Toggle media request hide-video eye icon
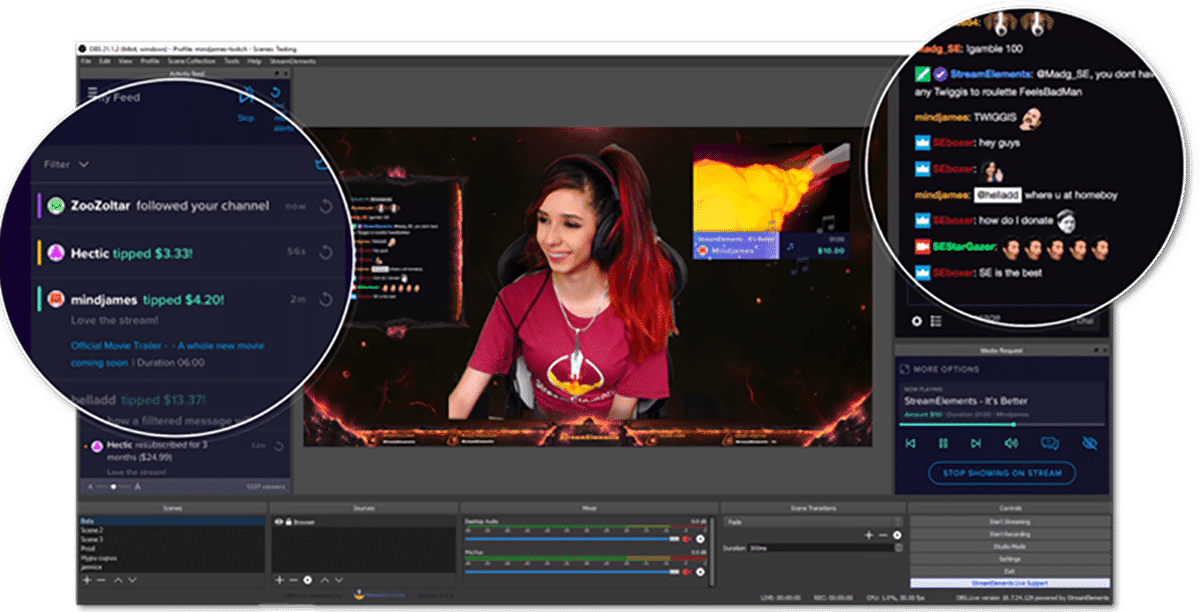The image size is (1200, 612). click(x=1090, y=443)
